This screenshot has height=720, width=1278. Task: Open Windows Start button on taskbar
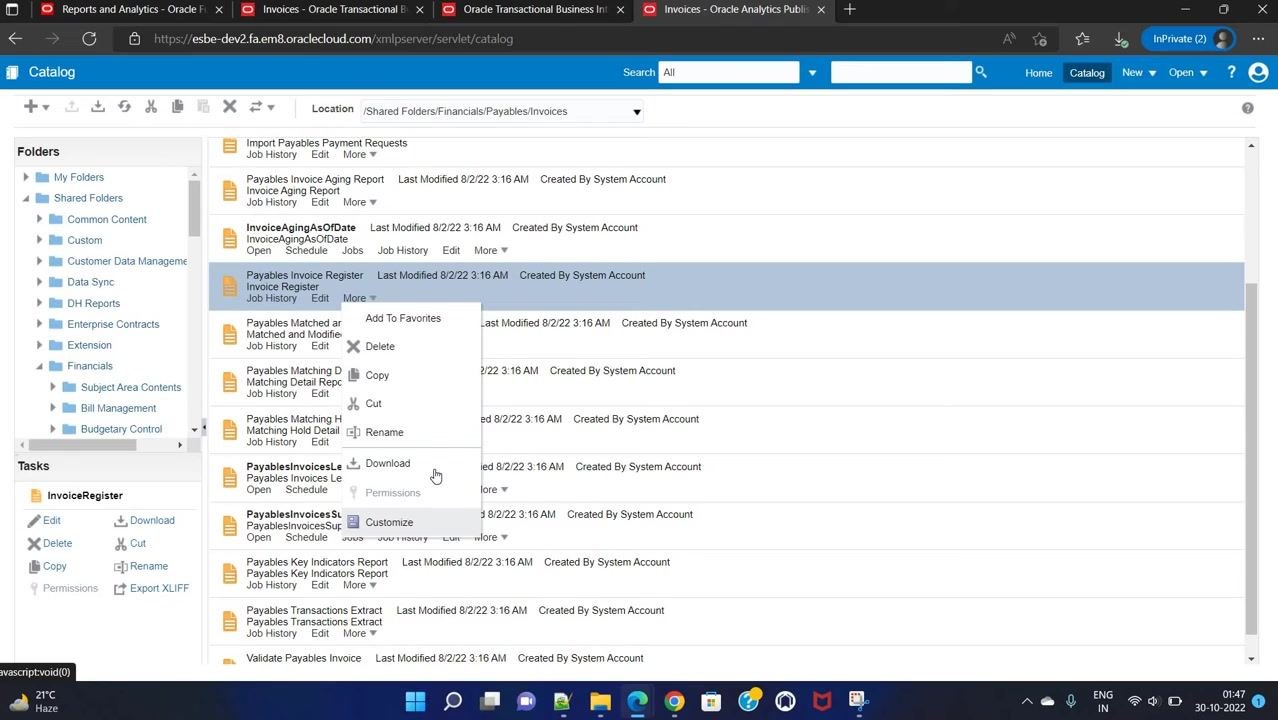point(415,701)
